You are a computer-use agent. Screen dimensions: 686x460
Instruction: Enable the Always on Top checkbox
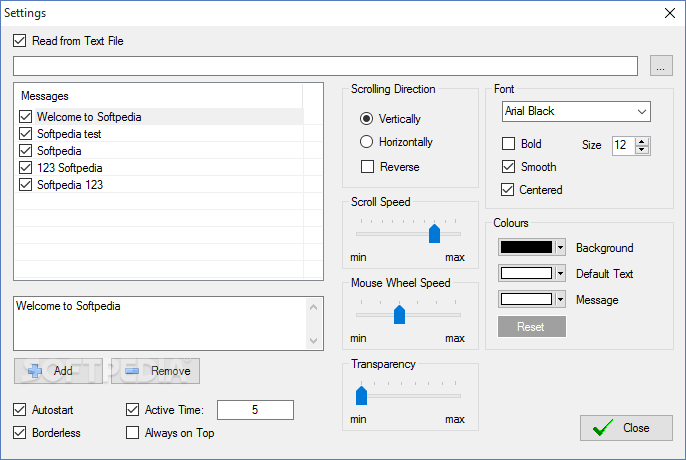(133, 433)
